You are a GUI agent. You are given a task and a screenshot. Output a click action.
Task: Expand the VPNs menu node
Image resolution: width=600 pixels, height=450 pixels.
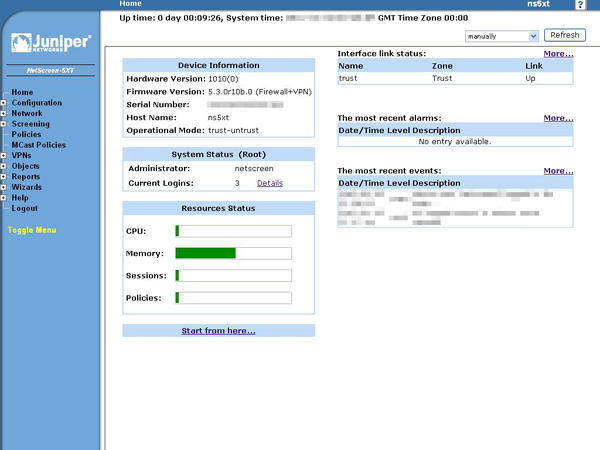(x=3, y=156)
